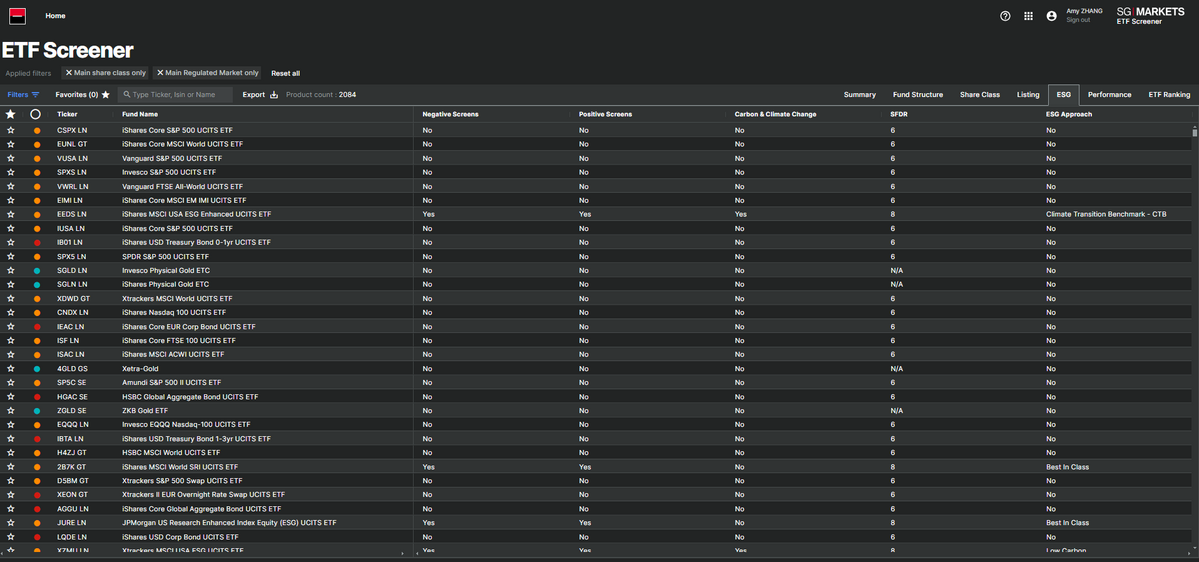The width and height of the screenshot is (1199, 562).
Task: Go to Home page
Action: pos(55,16)
